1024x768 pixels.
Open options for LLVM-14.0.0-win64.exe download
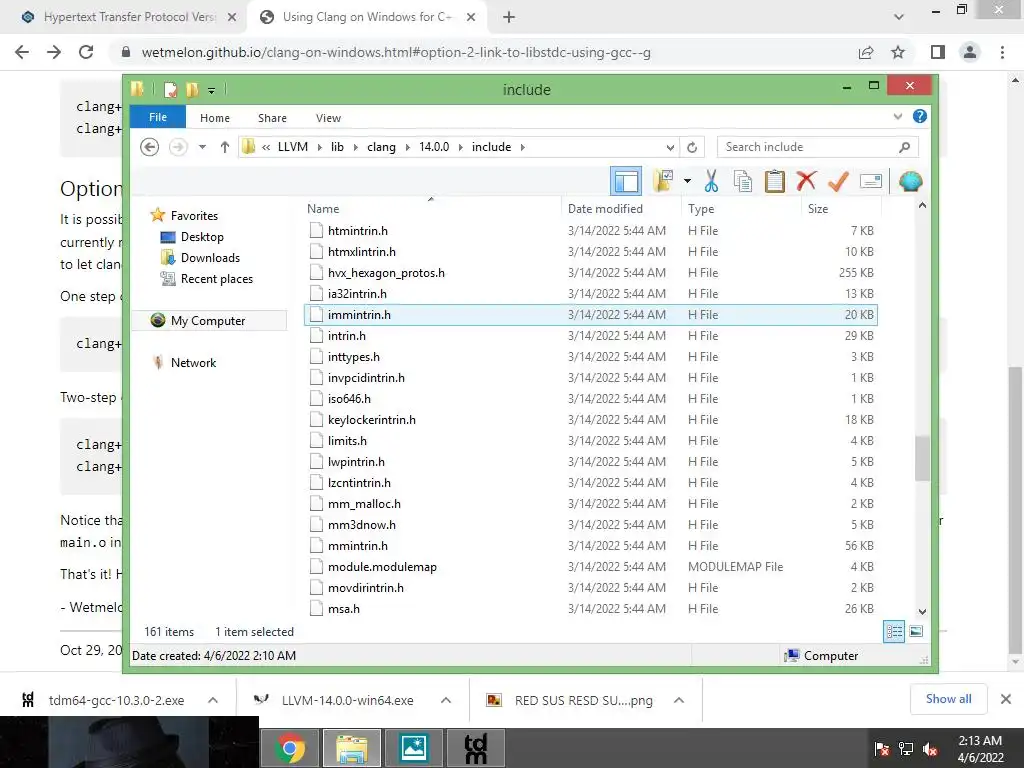pos(446,700)
